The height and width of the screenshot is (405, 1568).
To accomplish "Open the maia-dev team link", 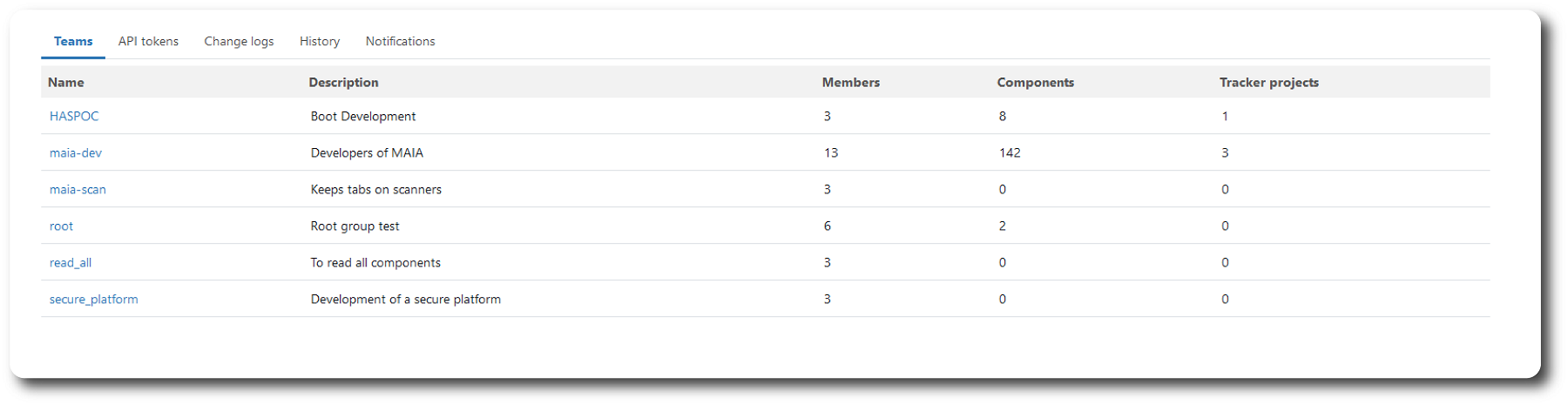I will click(76, 153).
